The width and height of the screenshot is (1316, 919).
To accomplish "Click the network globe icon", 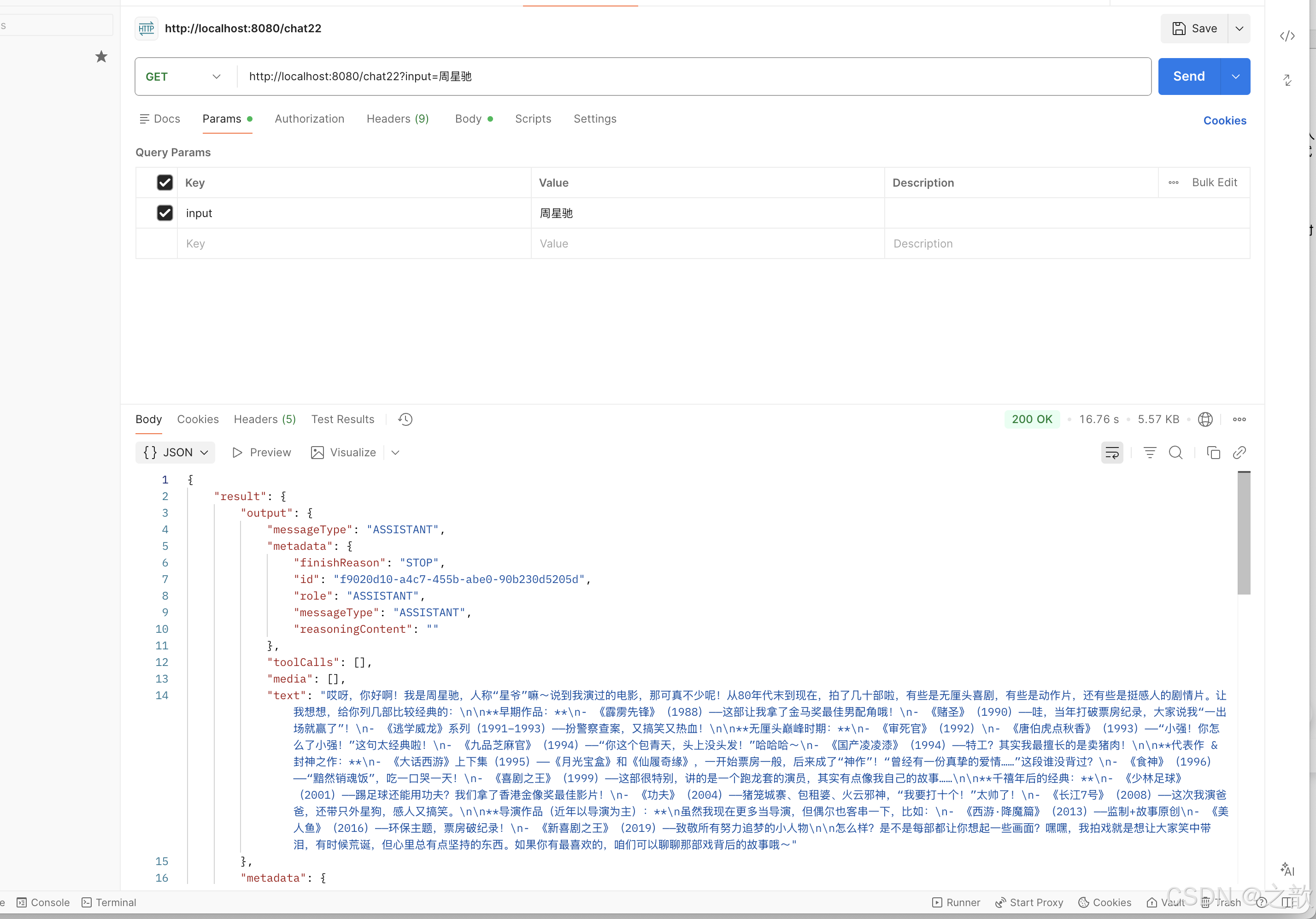I will coord(1205,419).
